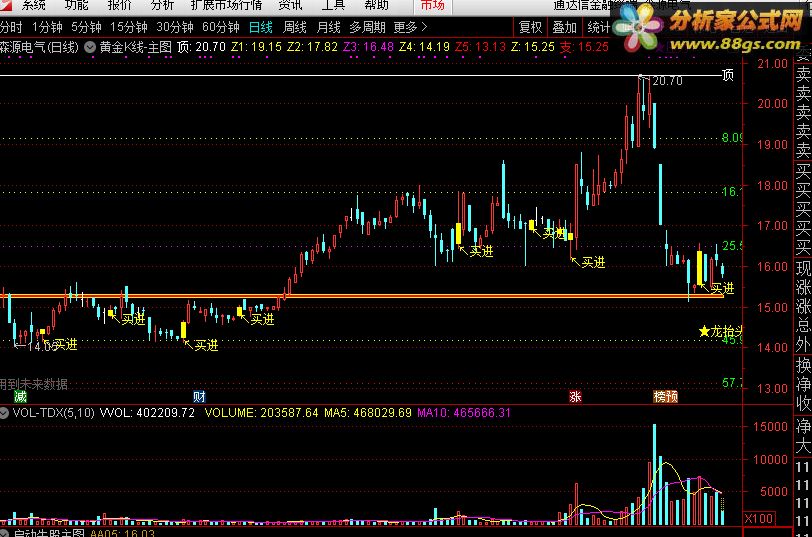812x537 pixels.
Task: Click the 统计 statistics button
Action: (x=598, y=27)
